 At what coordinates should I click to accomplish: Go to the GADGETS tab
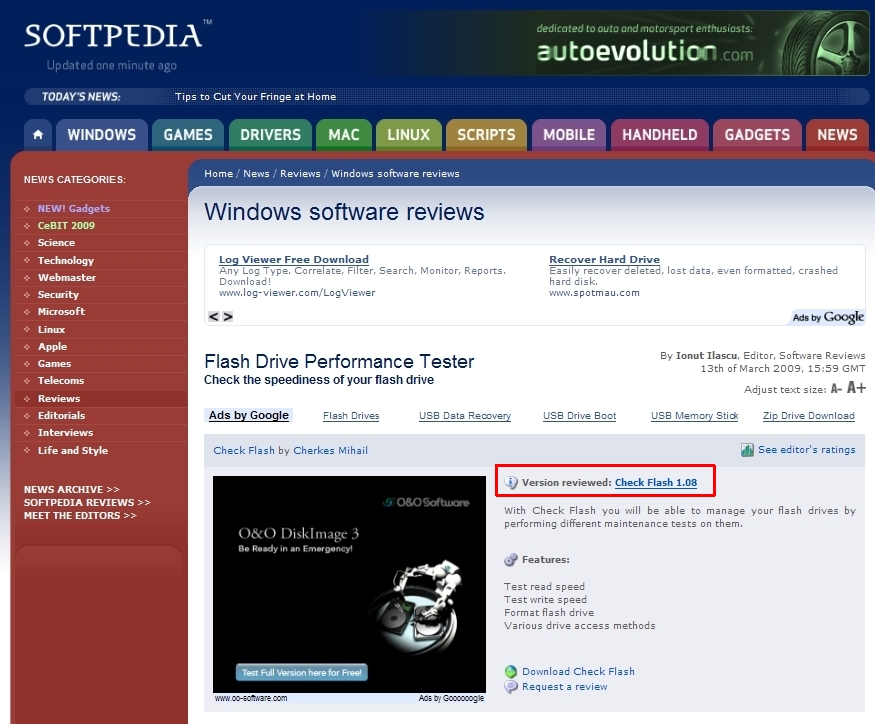[x=757, y=135]
